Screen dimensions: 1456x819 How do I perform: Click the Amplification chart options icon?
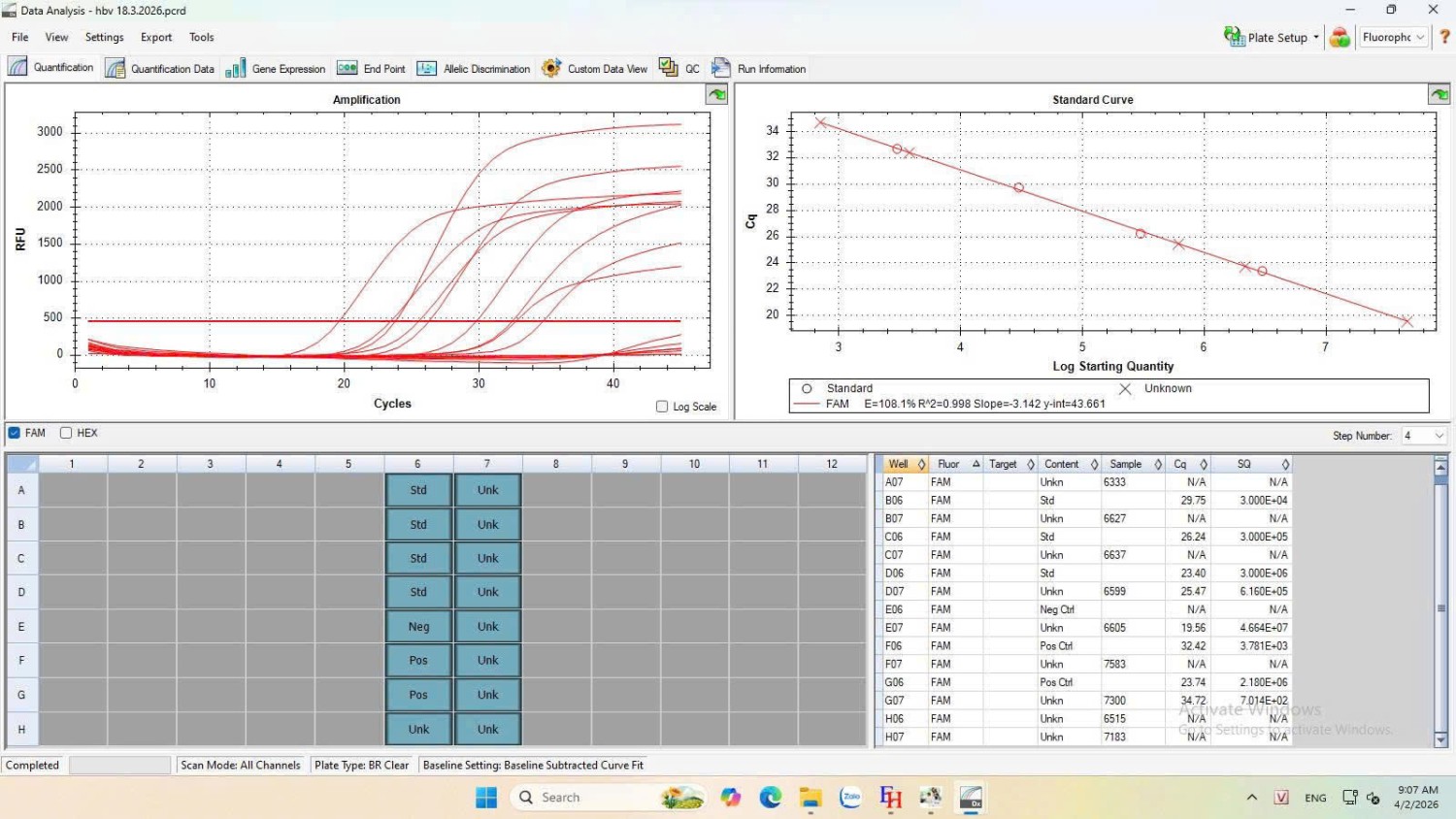tap(716, 94)
